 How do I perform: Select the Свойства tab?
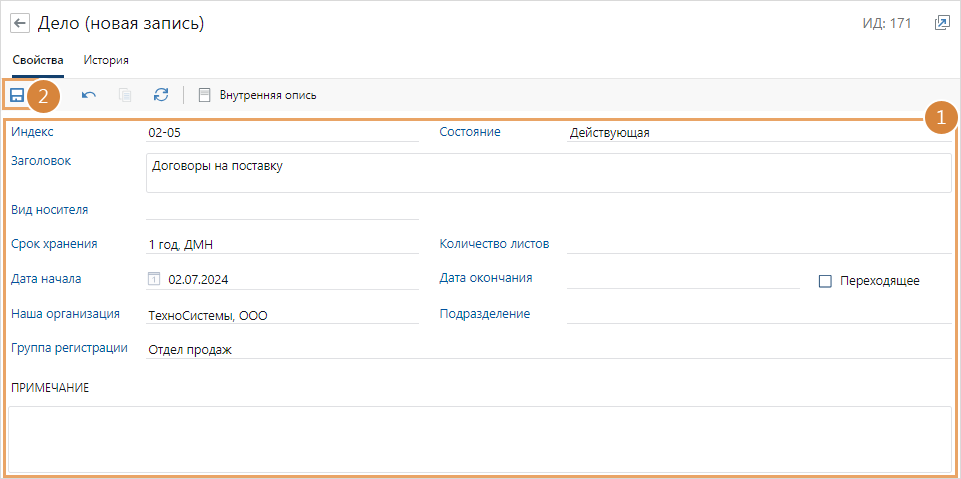pos(38,60)
